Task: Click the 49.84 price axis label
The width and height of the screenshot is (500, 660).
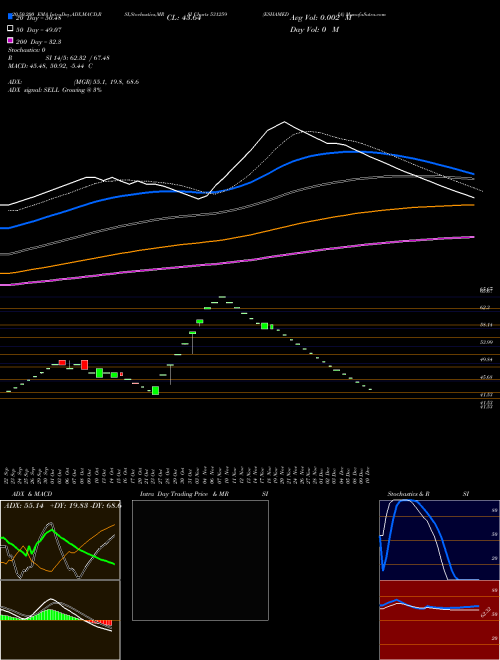Action: [x=486, y=360]
